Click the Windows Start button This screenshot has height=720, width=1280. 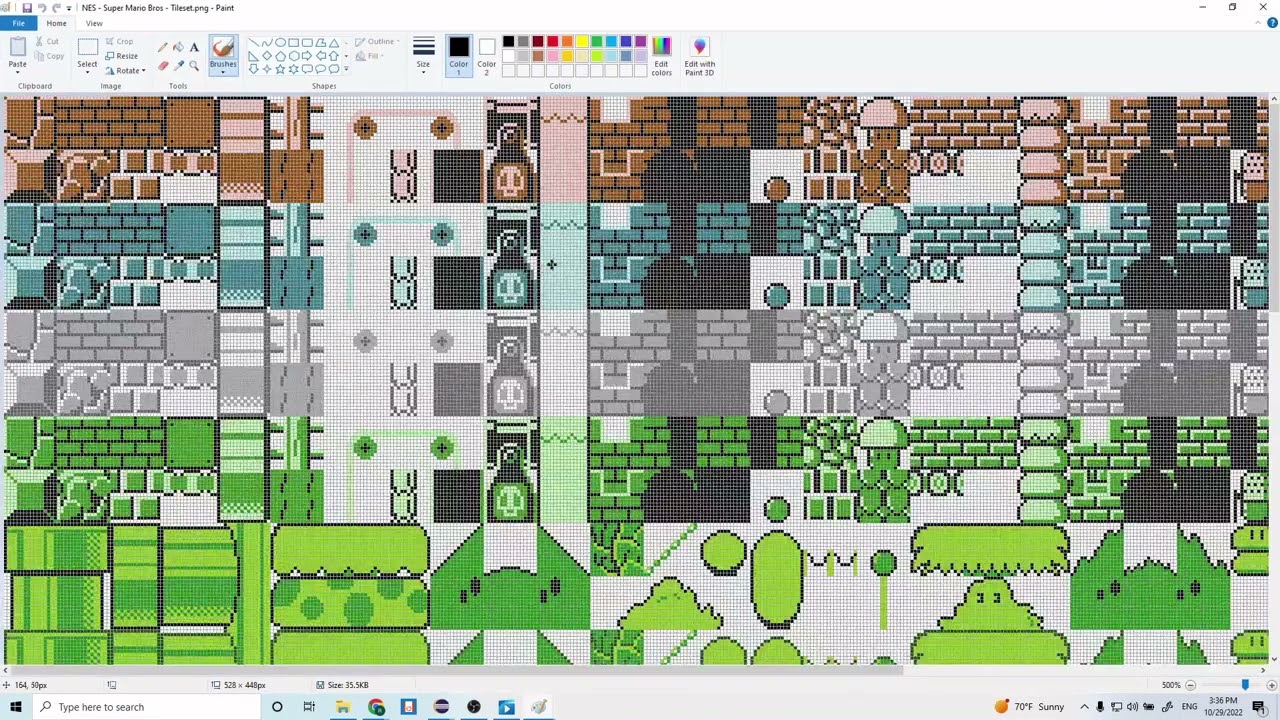click(15, 707)
